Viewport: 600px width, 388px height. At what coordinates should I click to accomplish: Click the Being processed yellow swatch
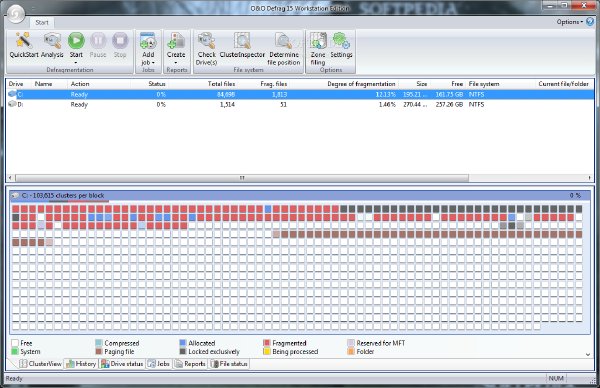[267, 351]
